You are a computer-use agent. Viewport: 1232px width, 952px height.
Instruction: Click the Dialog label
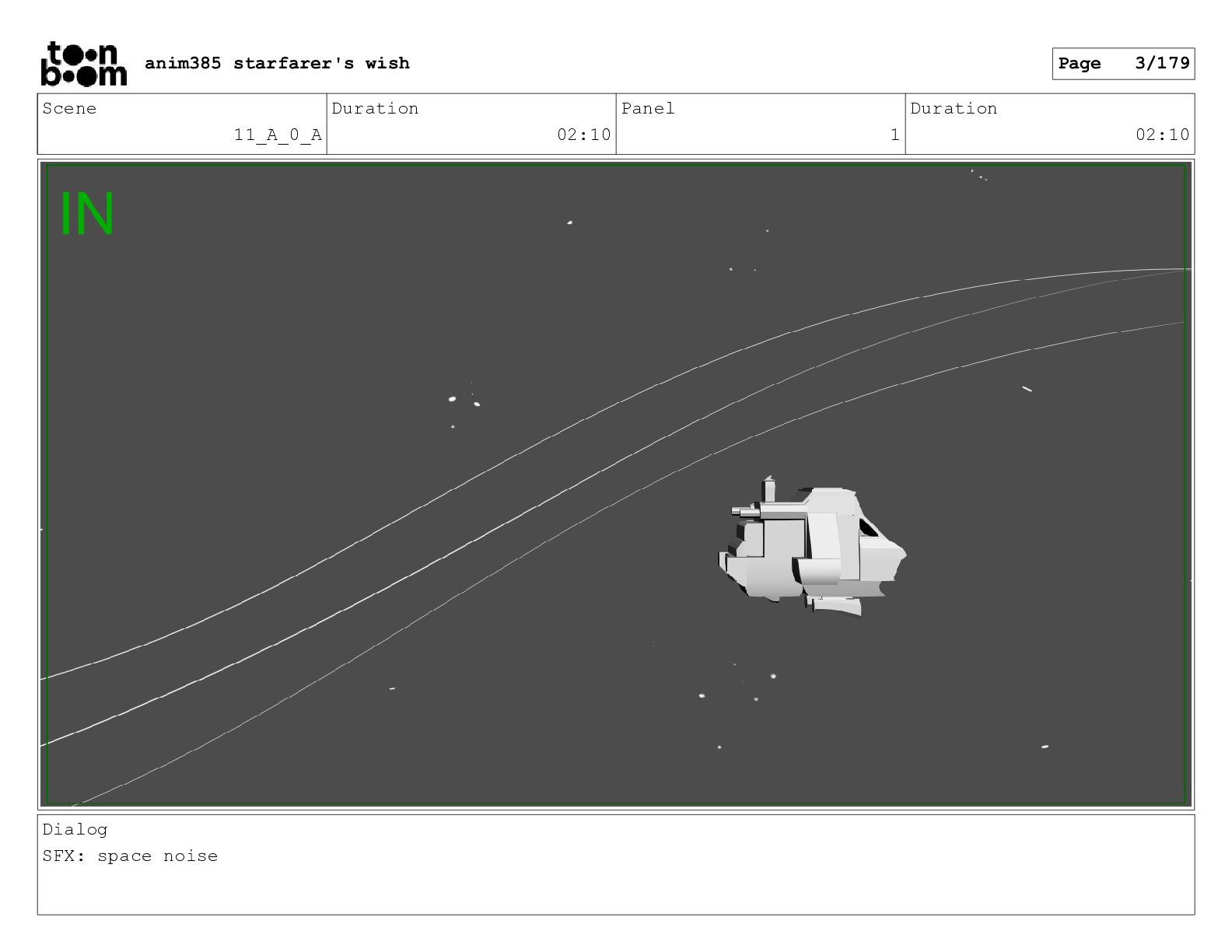pos(75,829)
